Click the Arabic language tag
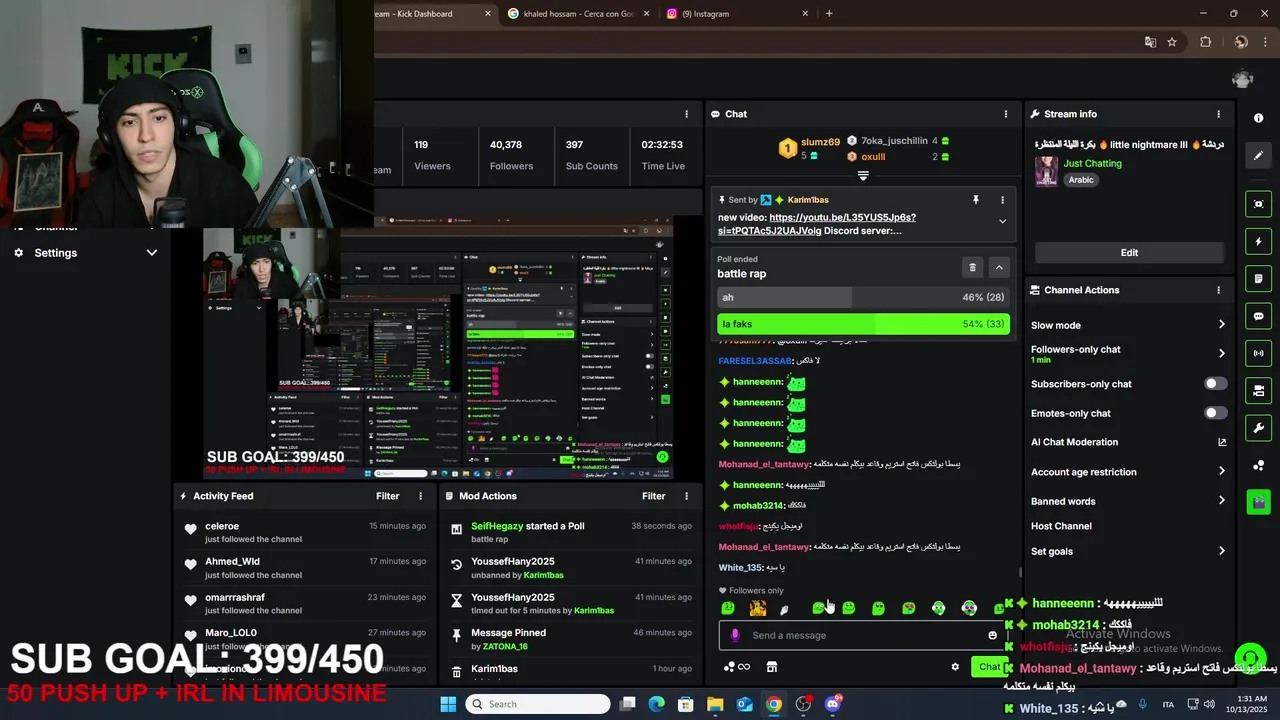The image size is (1280, 720). coord(1081,180)
